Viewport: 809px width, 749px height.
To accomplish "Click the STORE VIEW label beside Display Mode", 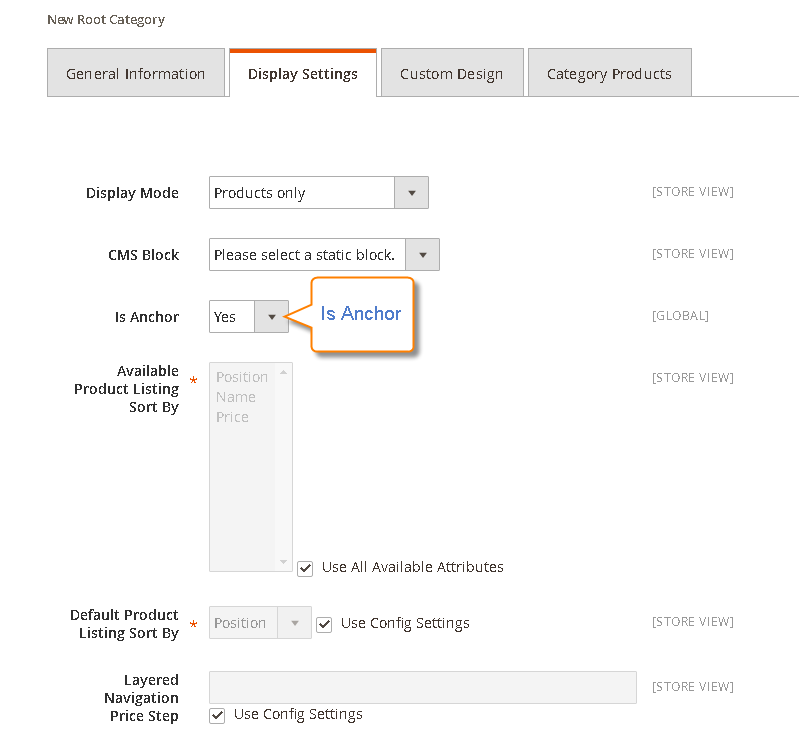I will tap(692, 191).
